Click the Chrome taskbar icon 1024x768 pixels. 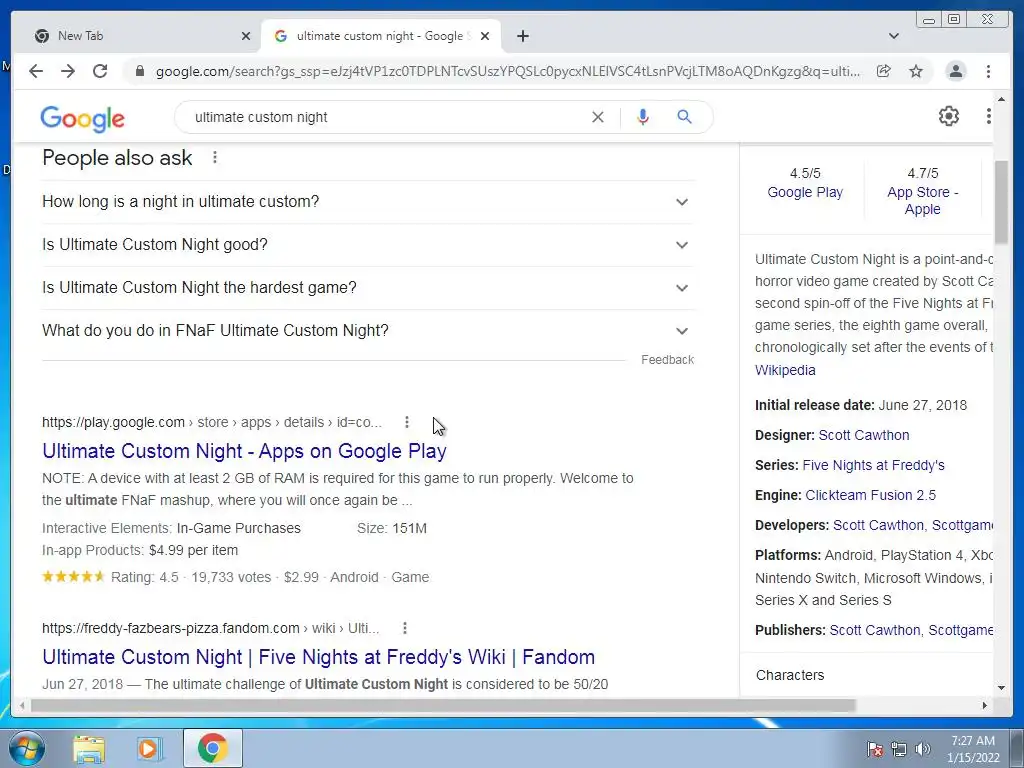(x=213, y=748)
